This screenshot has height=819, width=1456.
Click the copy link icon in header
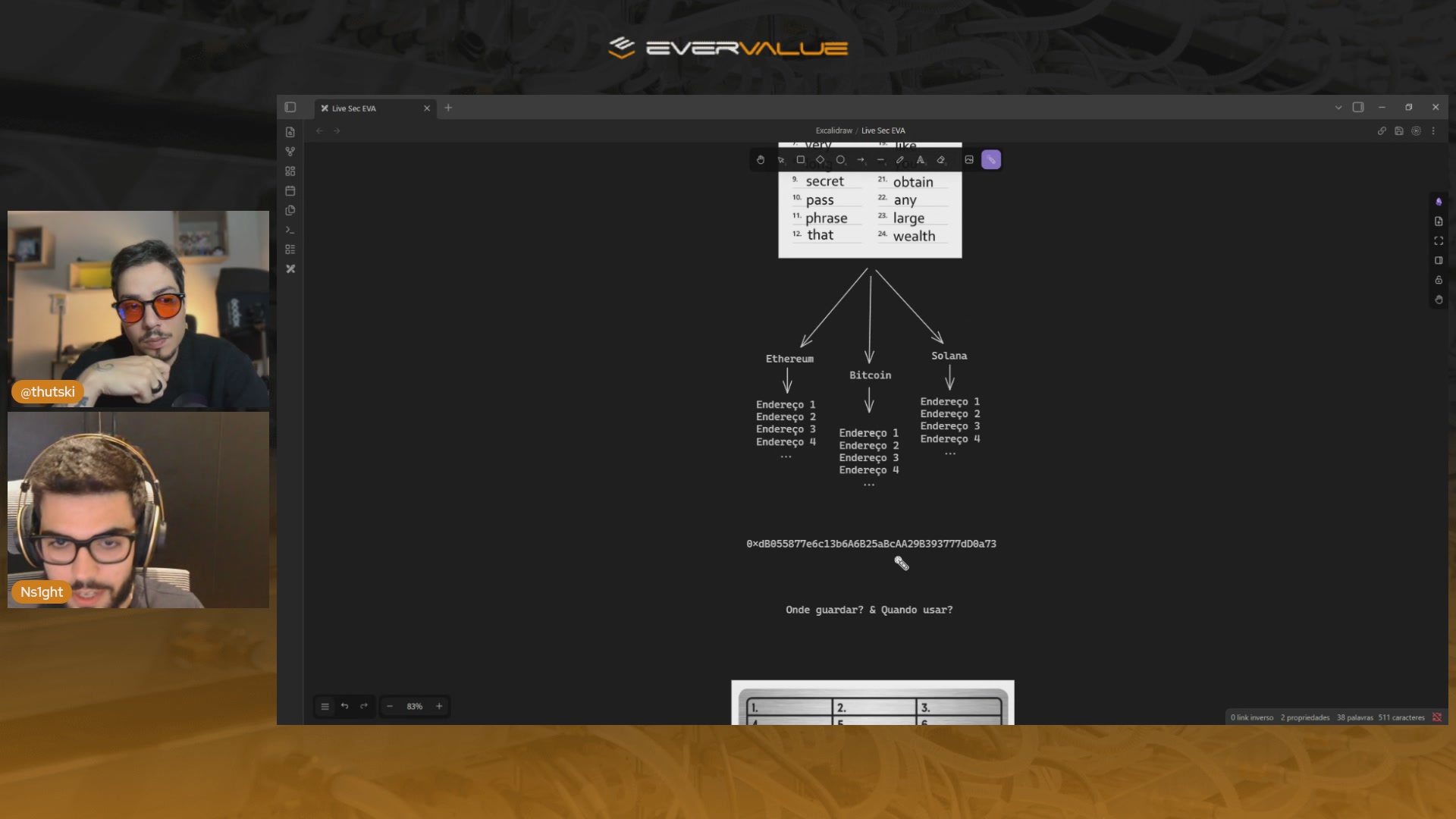click(x=1382, y=131)
